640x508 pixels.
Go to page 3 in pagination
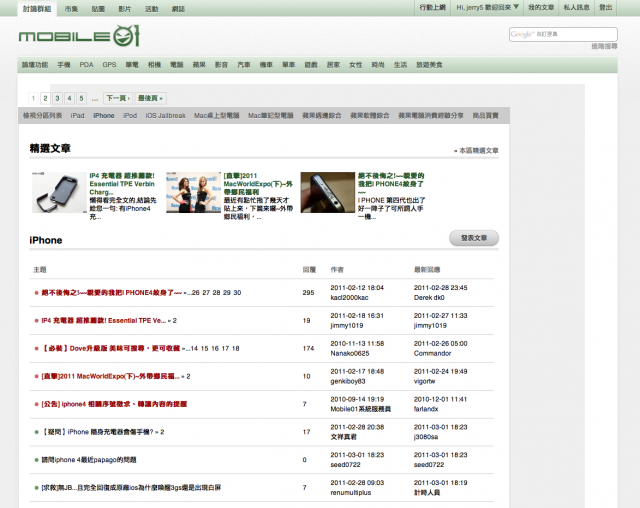[x=58, y=98]
